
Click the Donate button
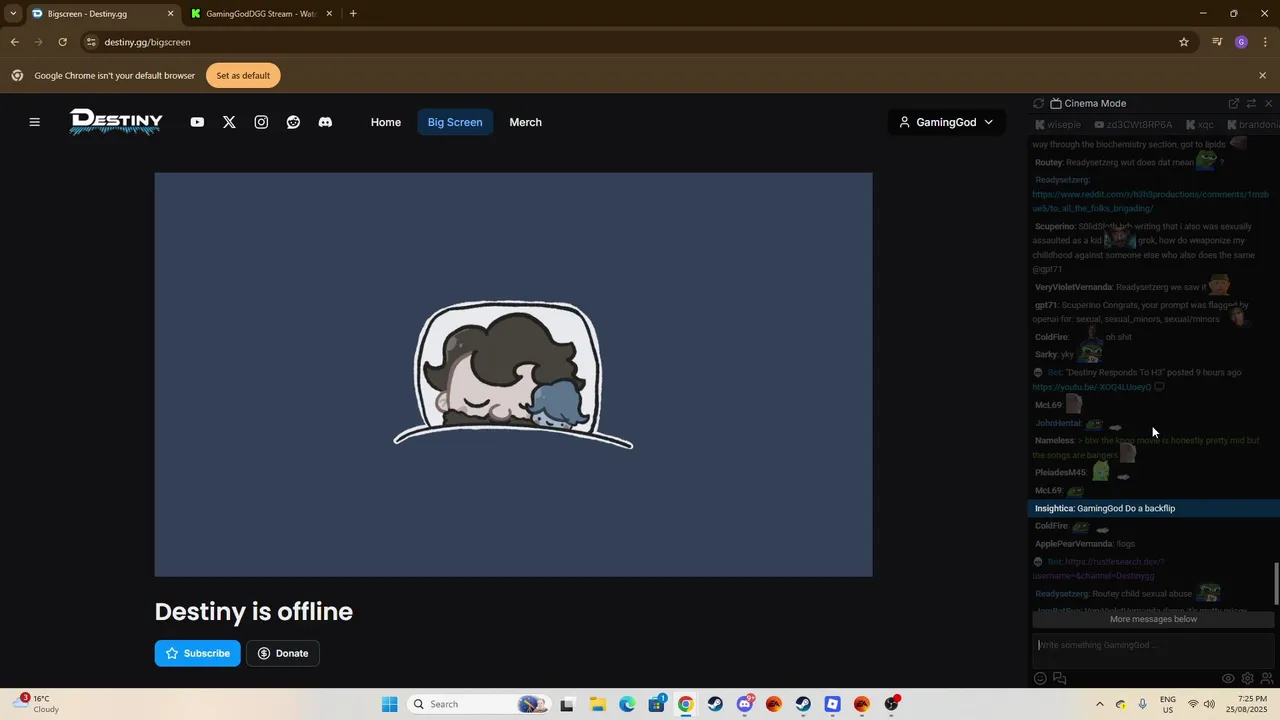pyautogui.click(x=283, y=653)
